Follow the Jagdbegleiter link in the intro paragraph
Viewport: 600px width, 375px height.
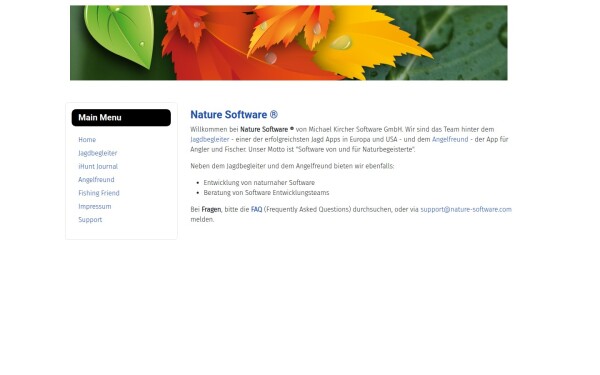coord(210,140)
